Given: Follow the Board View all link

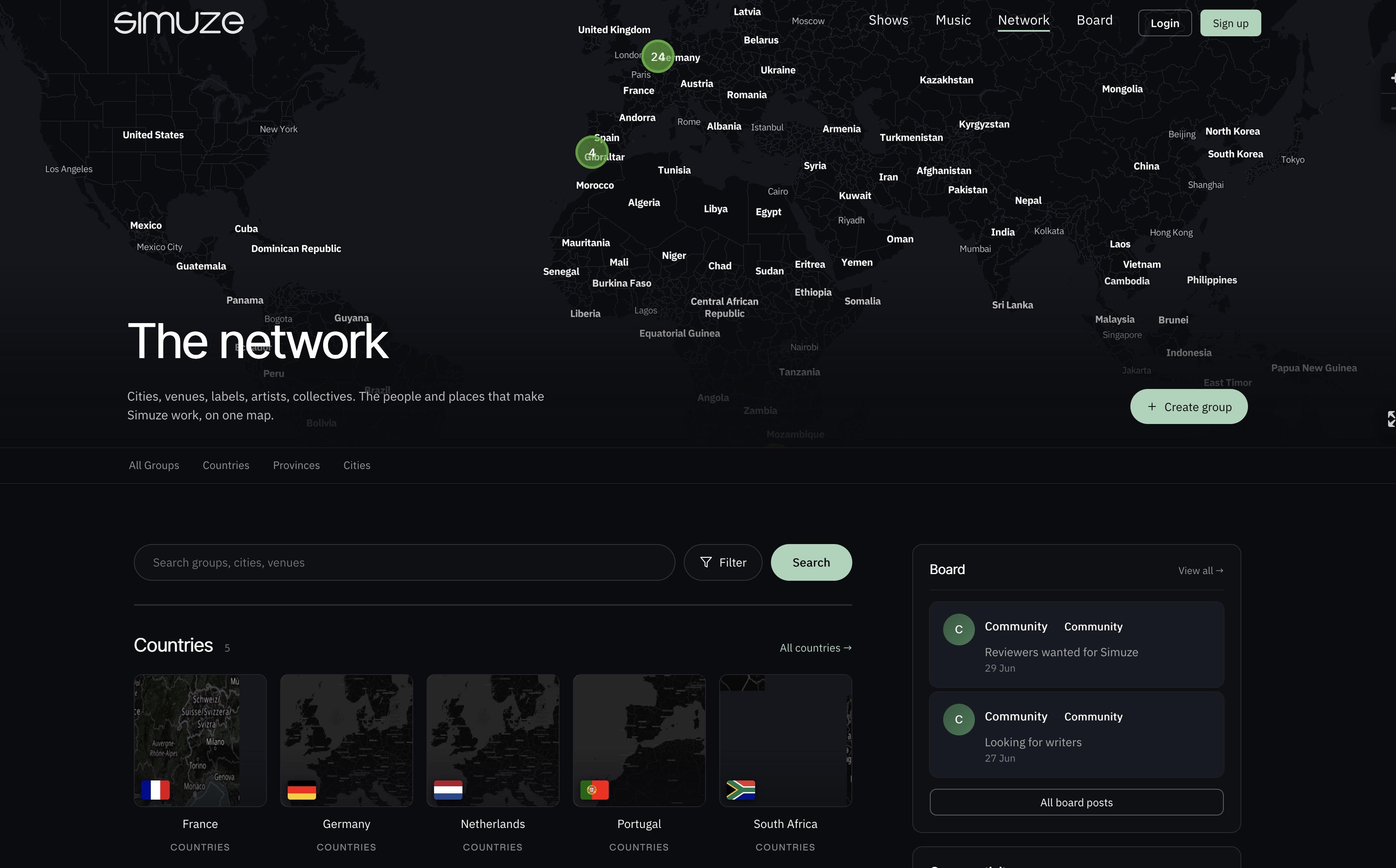Looking at the screenshot, I should 1200,571.
